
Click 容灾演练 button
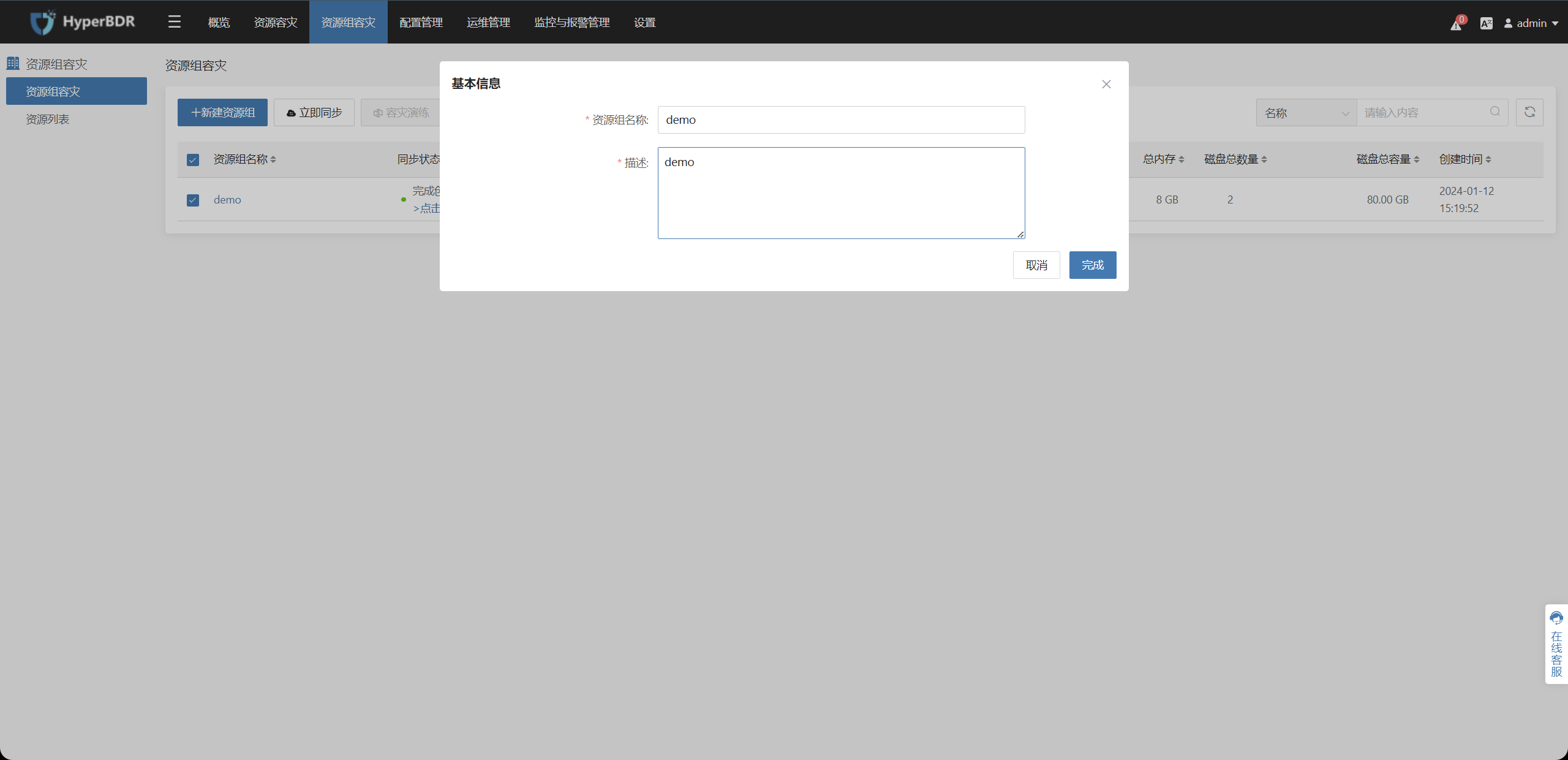(401, 113)
